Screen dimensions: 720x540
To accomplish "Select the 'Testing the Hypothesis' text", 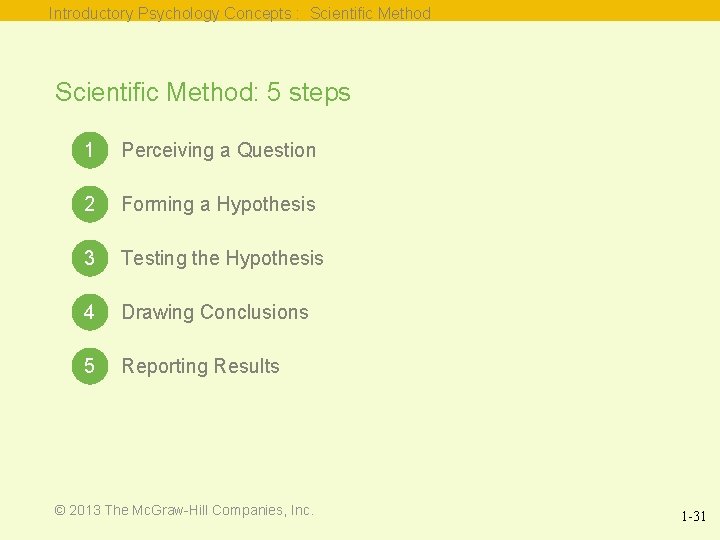I will 222,259.
